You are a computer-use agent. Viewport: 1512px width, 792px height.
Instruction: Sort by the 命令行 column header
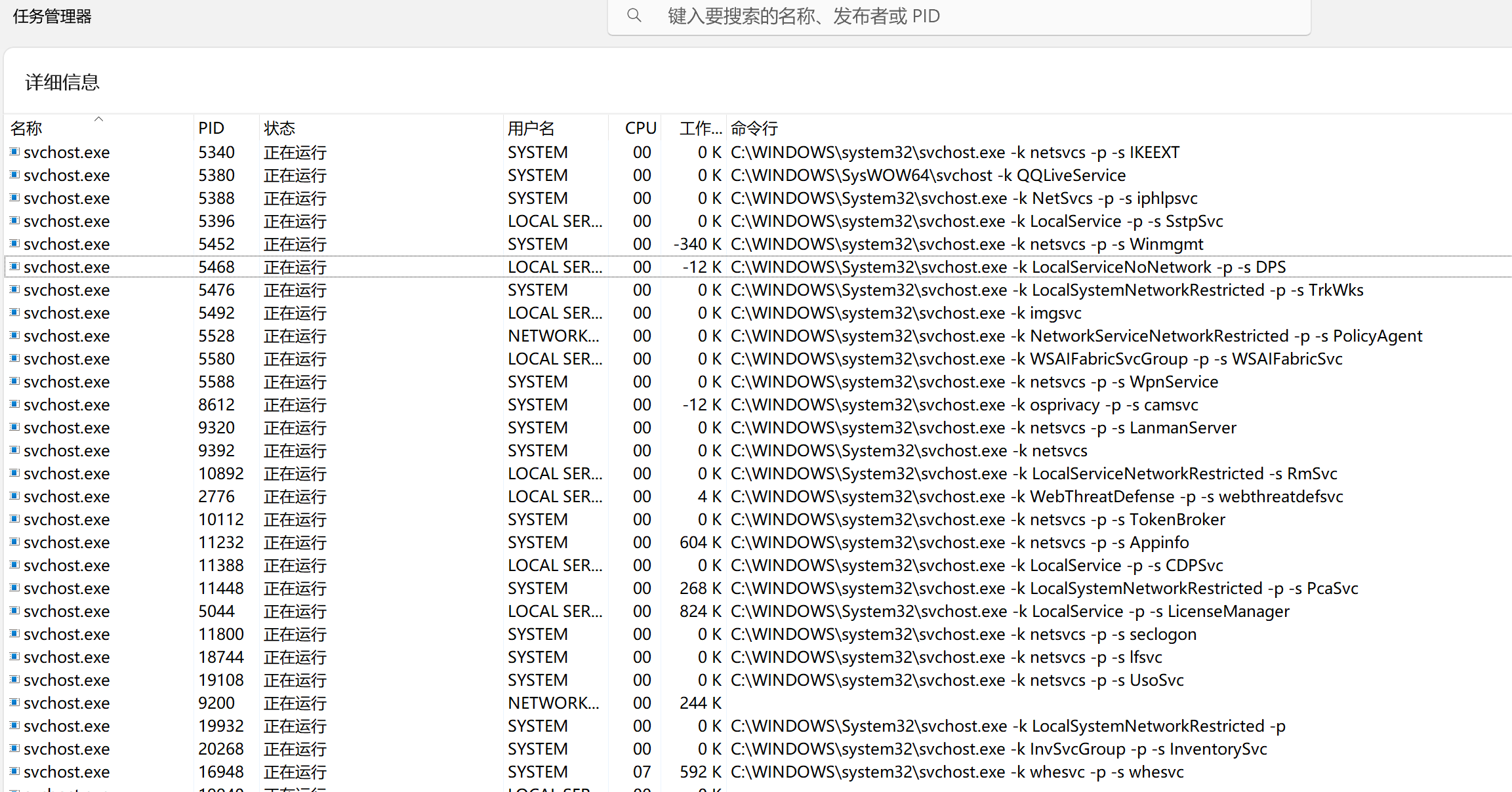(x=754, y=129)
